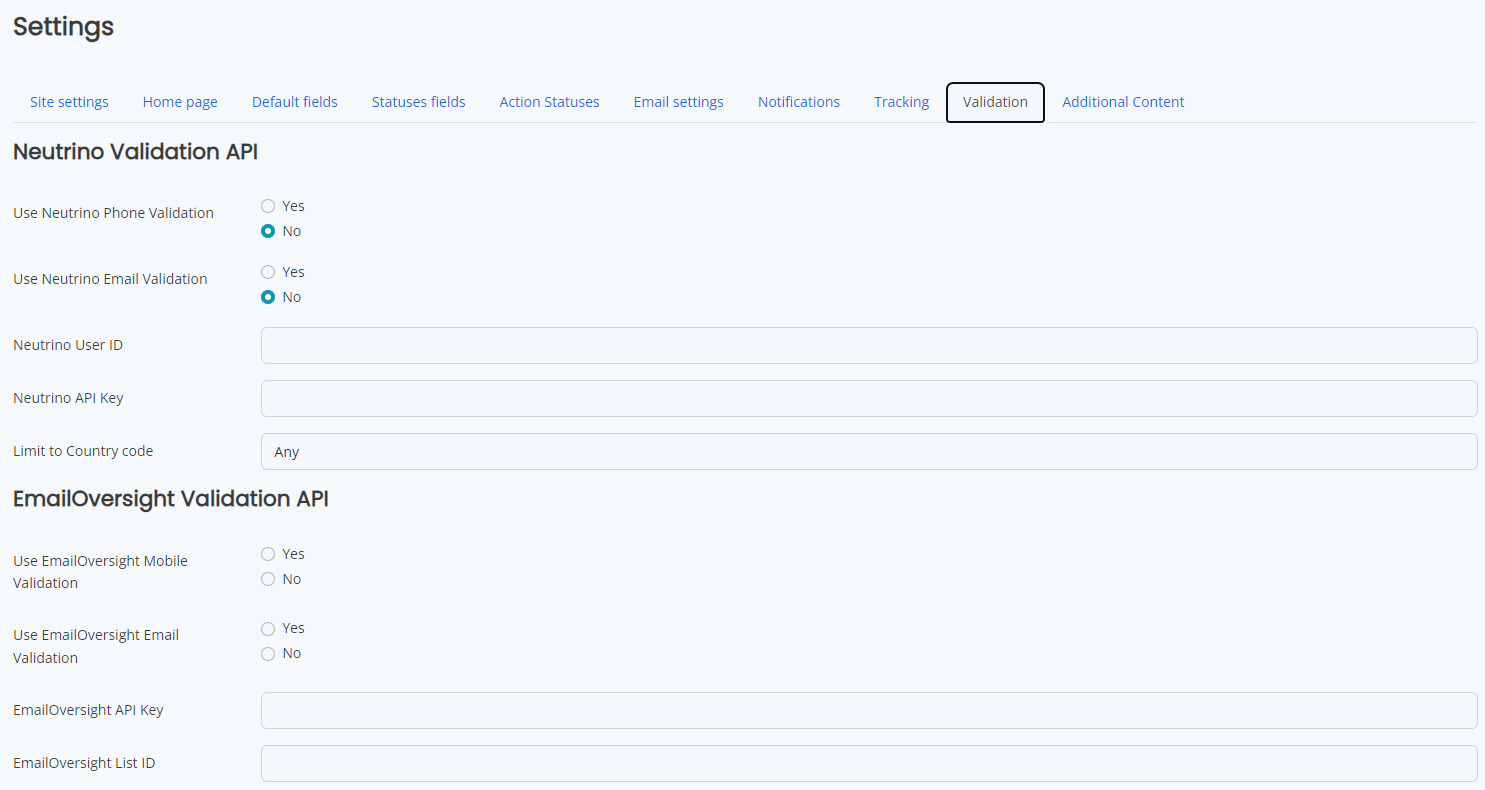Focus the Neutrino User ID field

coord(869,345)
